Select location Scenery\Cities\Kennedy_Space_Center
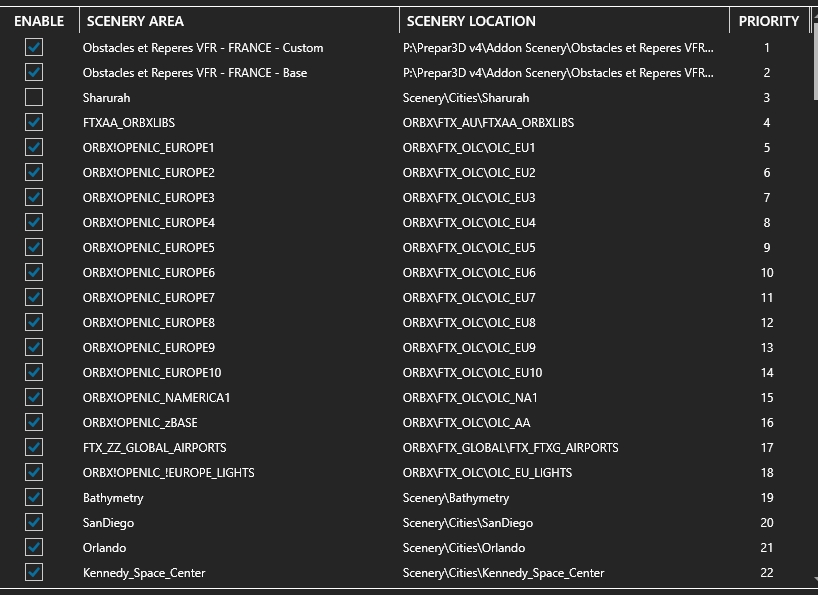This screenshot has width=818, height=595. [503, 573]
